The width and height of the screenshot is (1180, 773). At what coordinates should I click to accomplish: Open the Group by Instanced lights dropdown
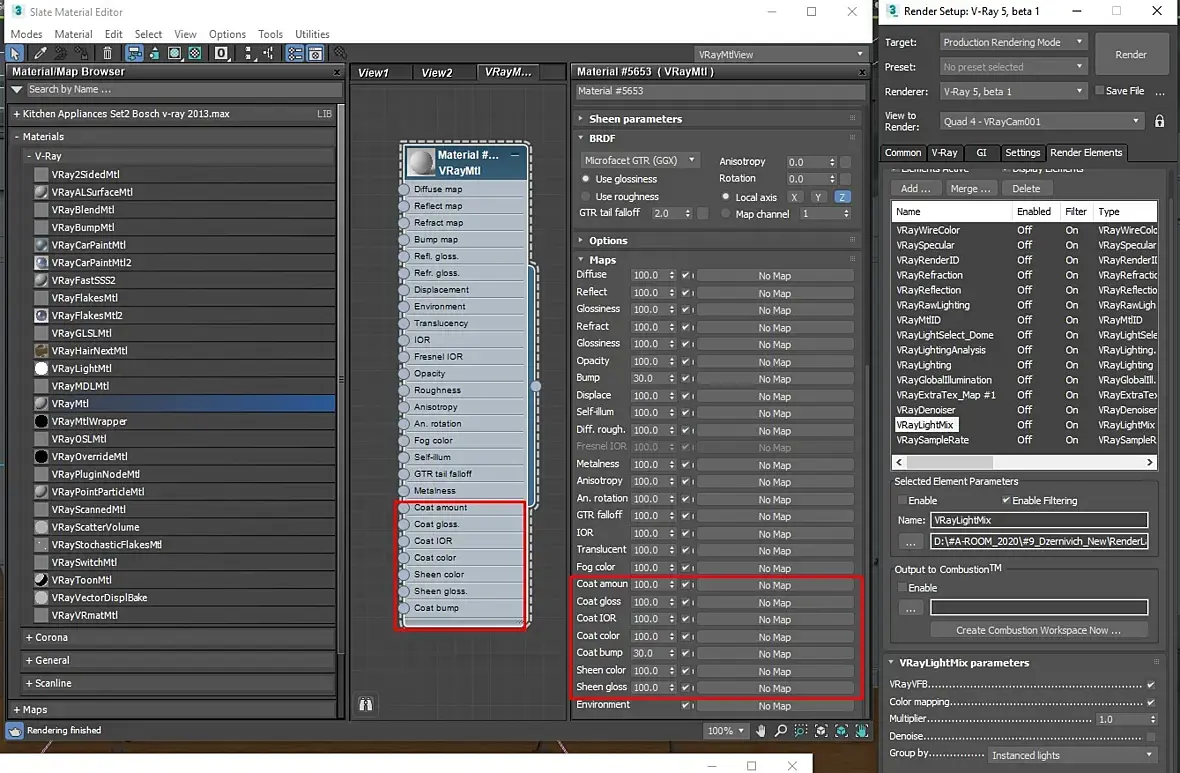[x=1071, y=755]
